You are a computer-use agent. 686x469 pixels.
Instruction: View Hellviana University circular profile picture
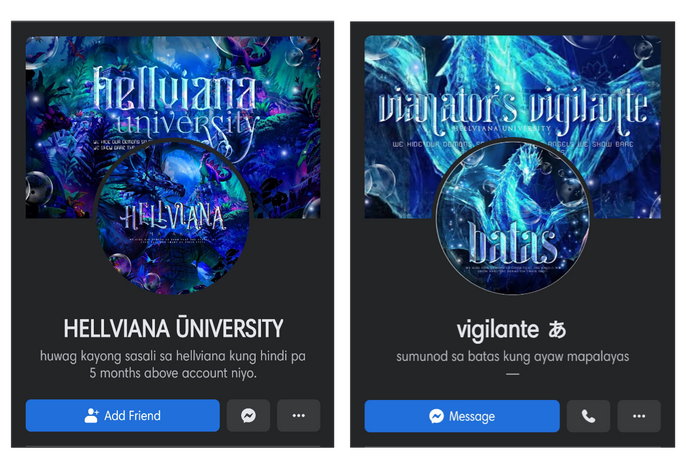point(172,217)
